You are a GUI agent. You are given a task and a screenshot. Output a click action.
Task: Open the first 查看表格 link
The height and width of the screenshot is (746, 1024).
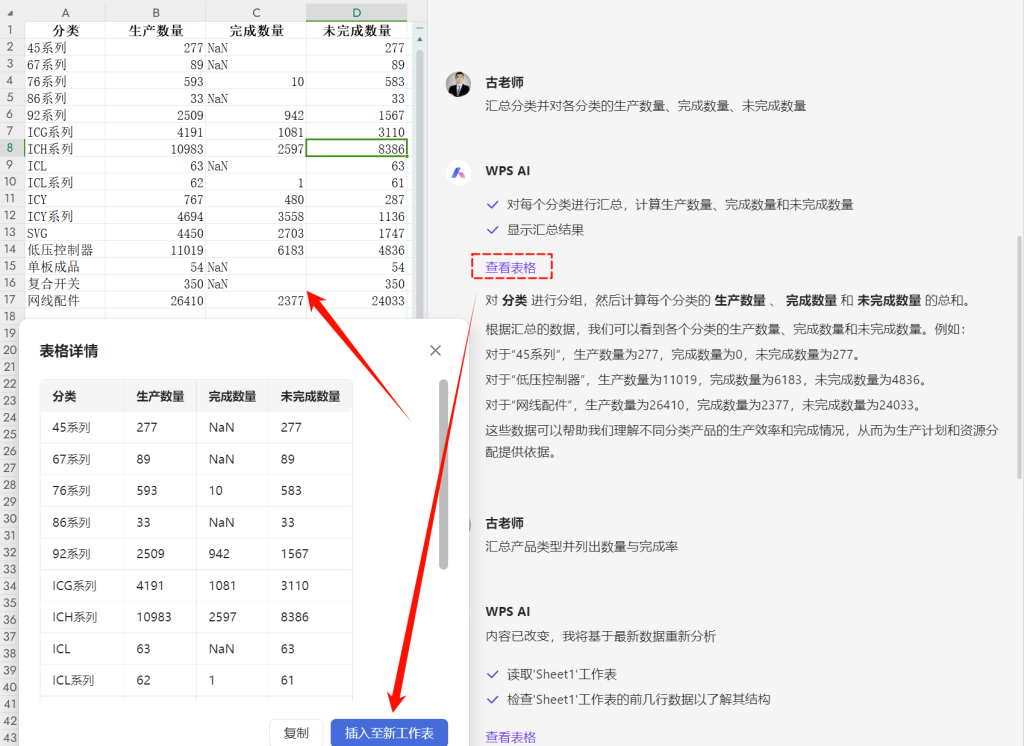pyautogui.click(x=511, y=267)
